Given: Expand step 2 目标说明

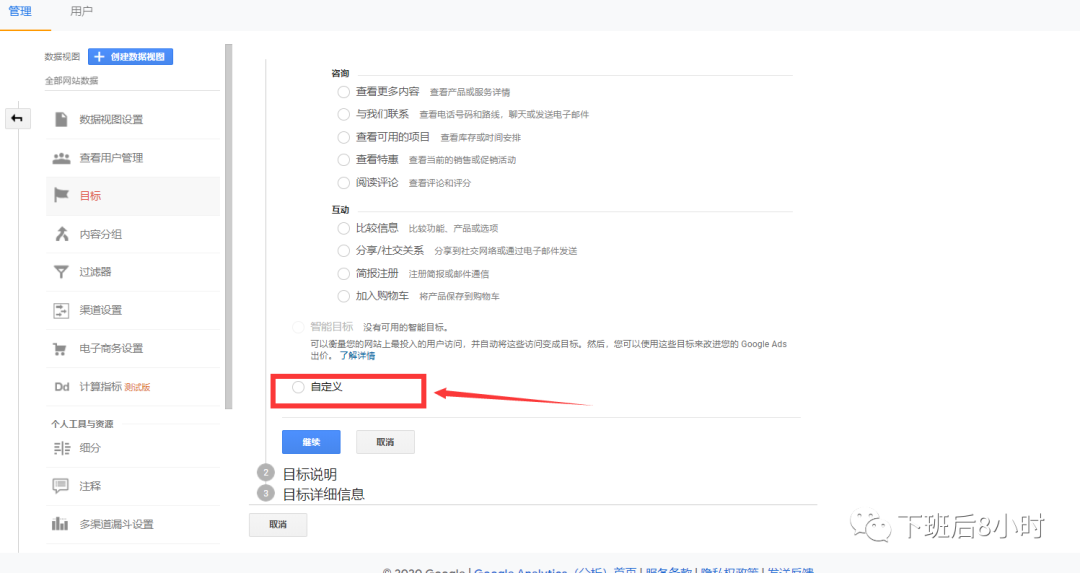Looking at the screenshot, I should click(x=309, y=474).
